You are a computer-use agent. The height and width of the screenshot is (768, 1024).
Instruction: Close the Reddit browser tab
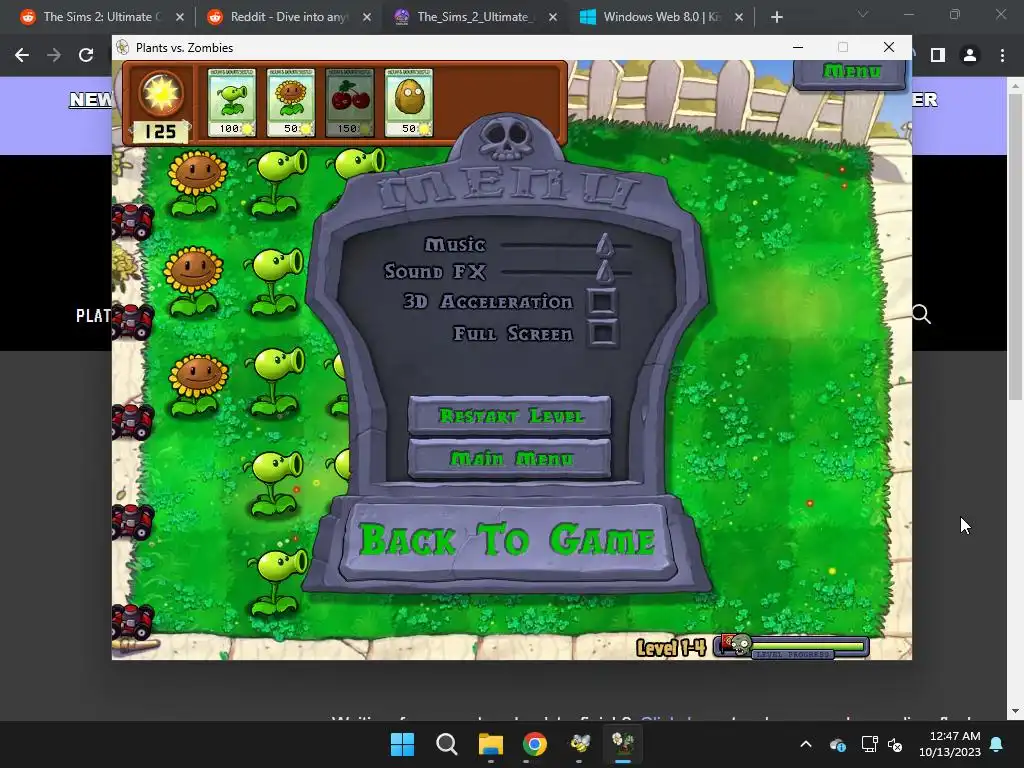point(366,17)
